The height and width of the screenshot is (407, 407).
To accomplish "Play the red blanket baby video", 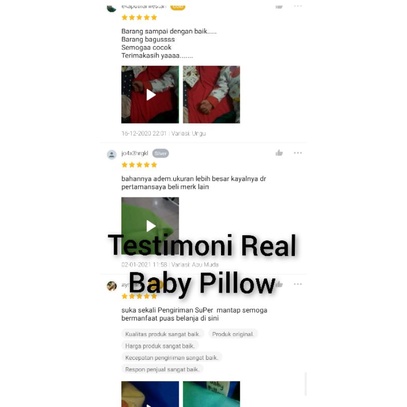I will click(150, 95).
